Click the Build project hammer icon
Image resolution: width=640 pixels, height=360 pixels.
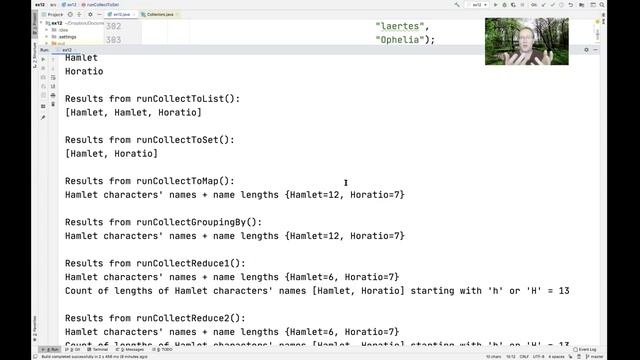point(457,5)
